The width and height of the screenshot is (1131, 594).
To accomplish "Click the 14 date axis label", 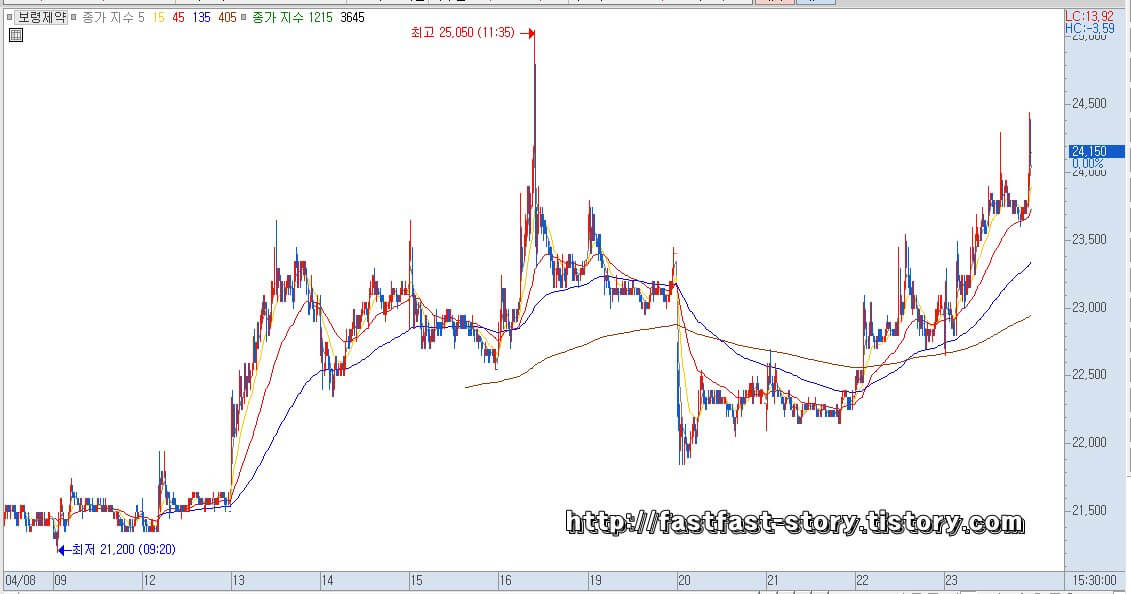I will coord(327,580).
